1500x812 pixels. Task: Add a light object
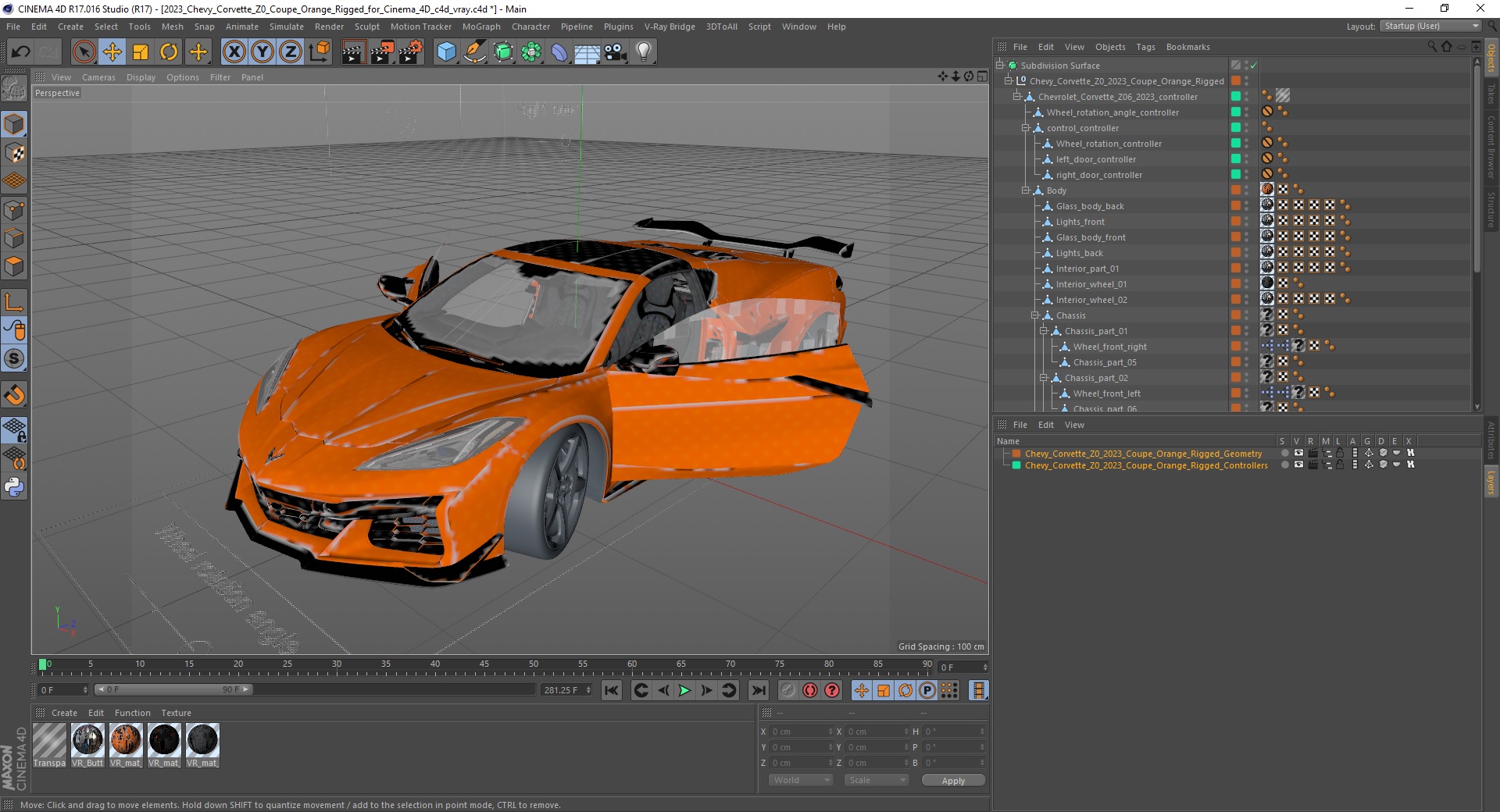click(643, 52)
